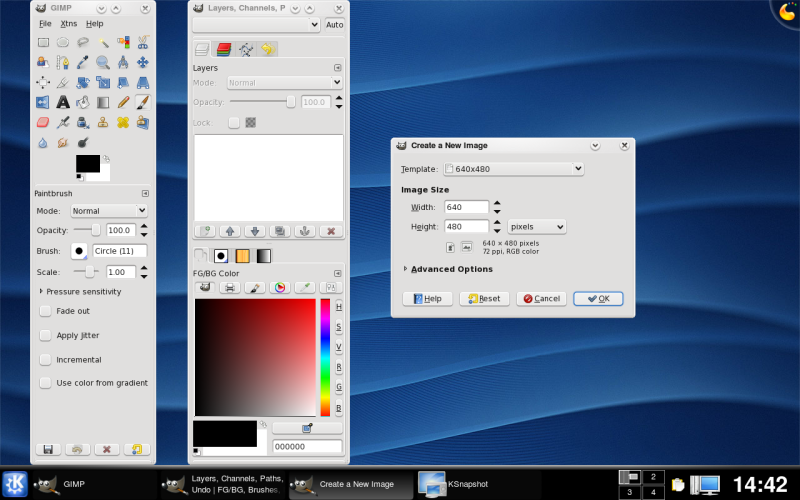Click Cancel in Create a New Image

[541, 298]
